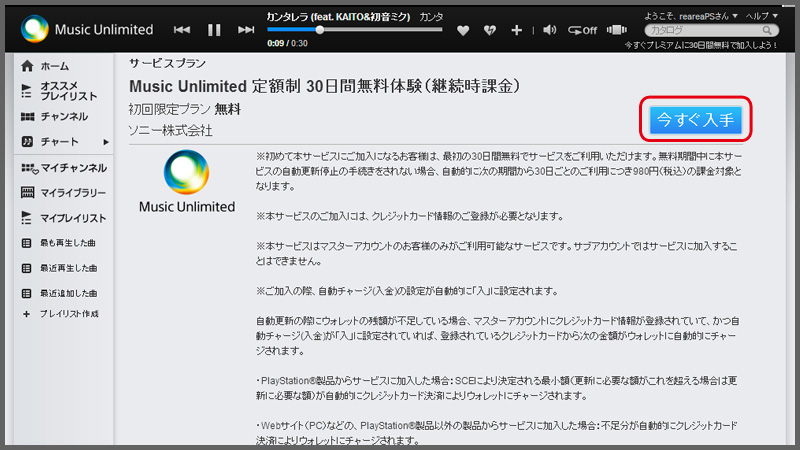Click the ソニー株式会社 text
Screen dimensions: 800x450
tap(170, 131)
